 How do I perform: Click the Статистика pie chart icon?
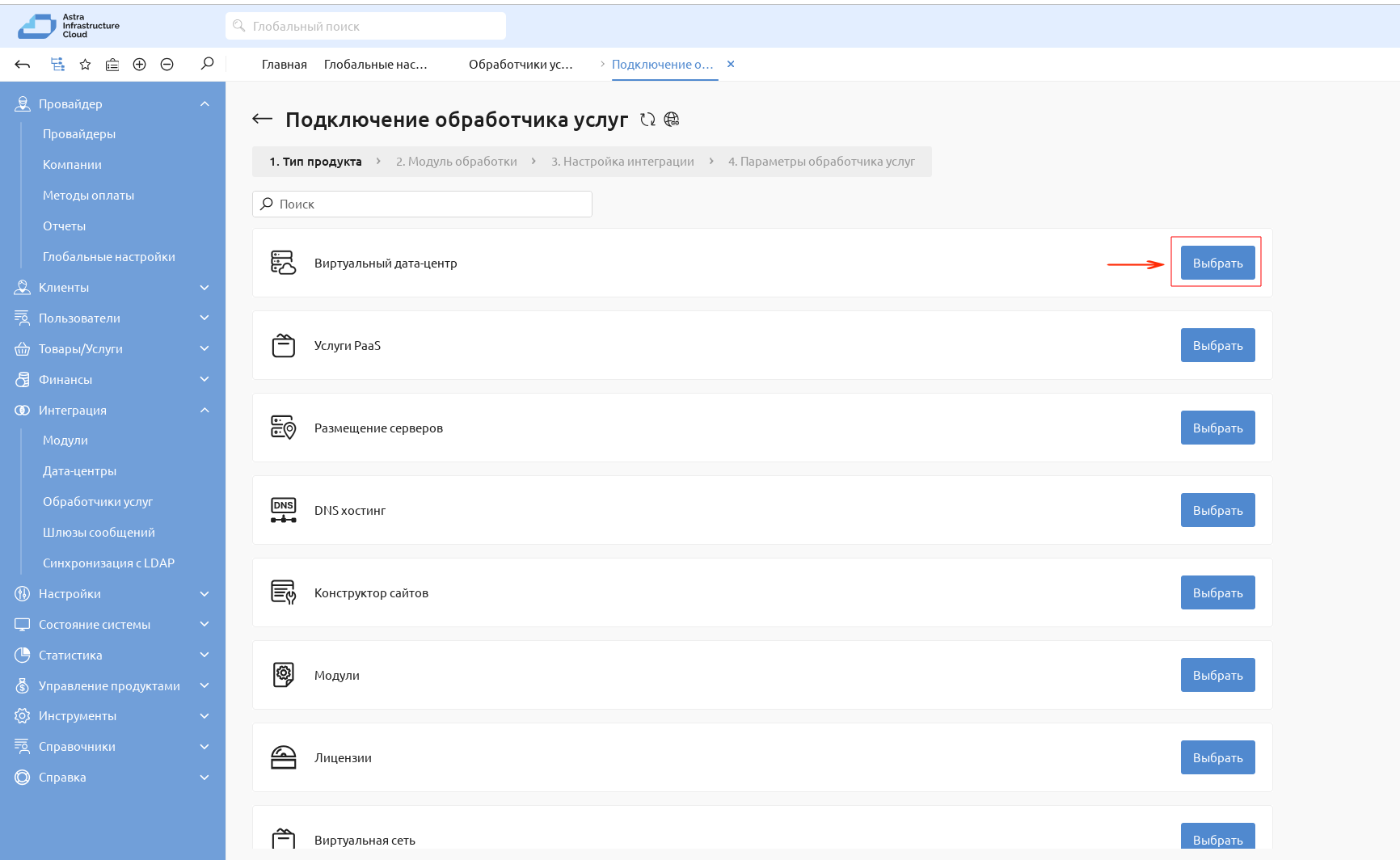[23, 655]
